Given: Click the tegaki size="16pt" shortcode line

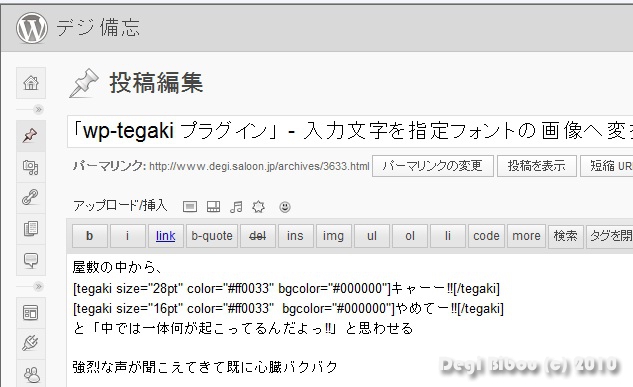Looking at the screenshot, I should point(288,309).
